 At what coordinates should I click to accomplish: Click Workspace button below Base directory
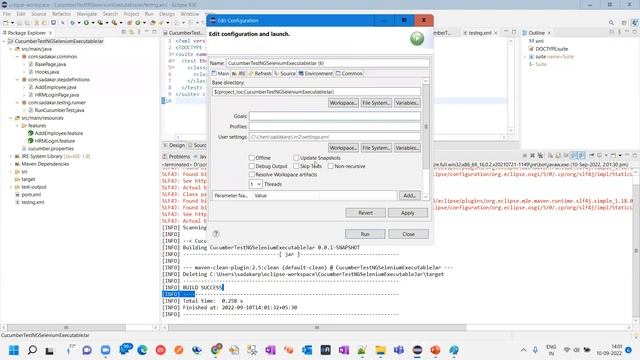point(343,103)
